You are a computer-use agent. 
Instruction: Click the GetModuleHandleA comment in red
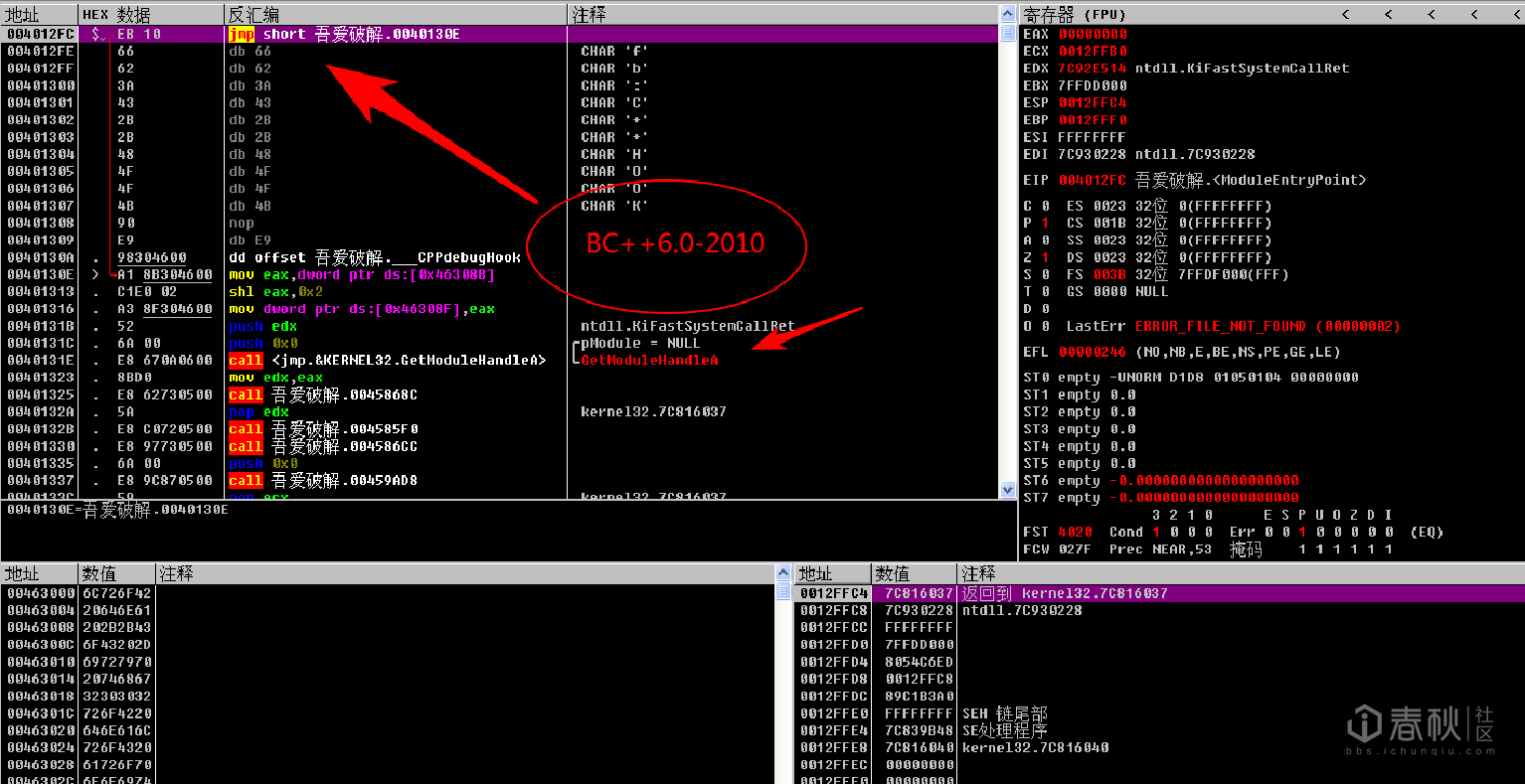click(x=649, y=360)
